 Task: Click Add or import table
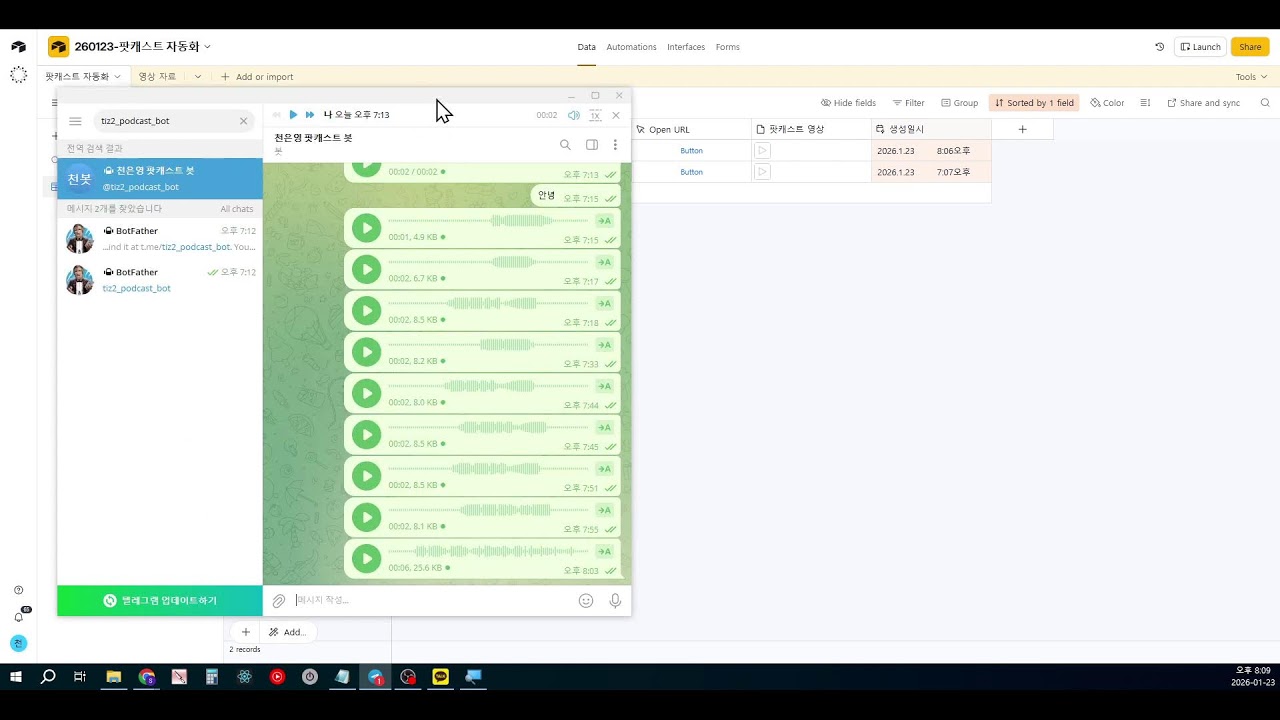(x=257, y=77)
